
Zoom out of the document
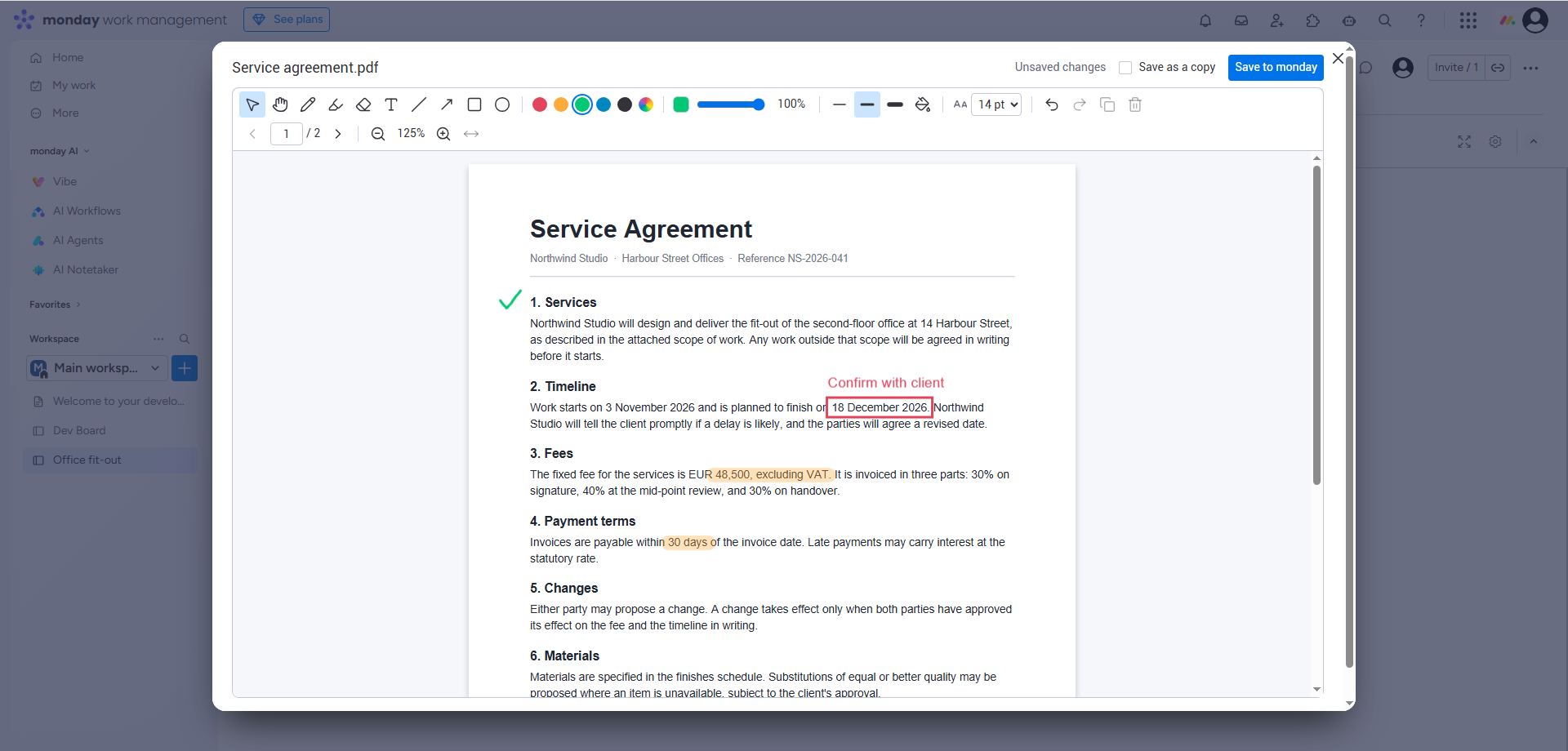coord(378,134)
